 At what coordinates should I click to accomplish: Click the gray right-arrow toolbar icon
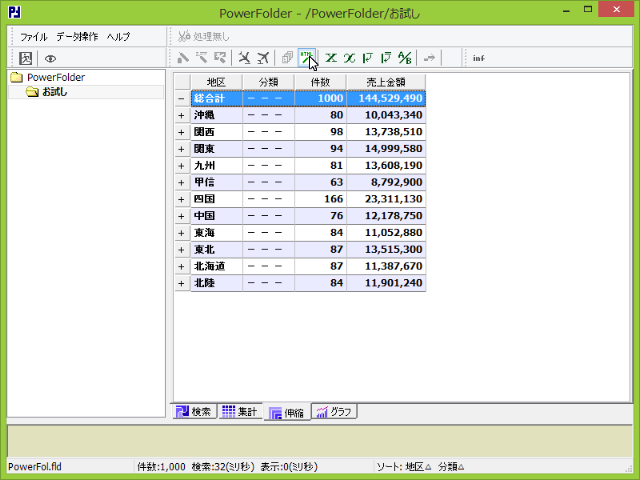pyautogui.click(x=429, y=58)
